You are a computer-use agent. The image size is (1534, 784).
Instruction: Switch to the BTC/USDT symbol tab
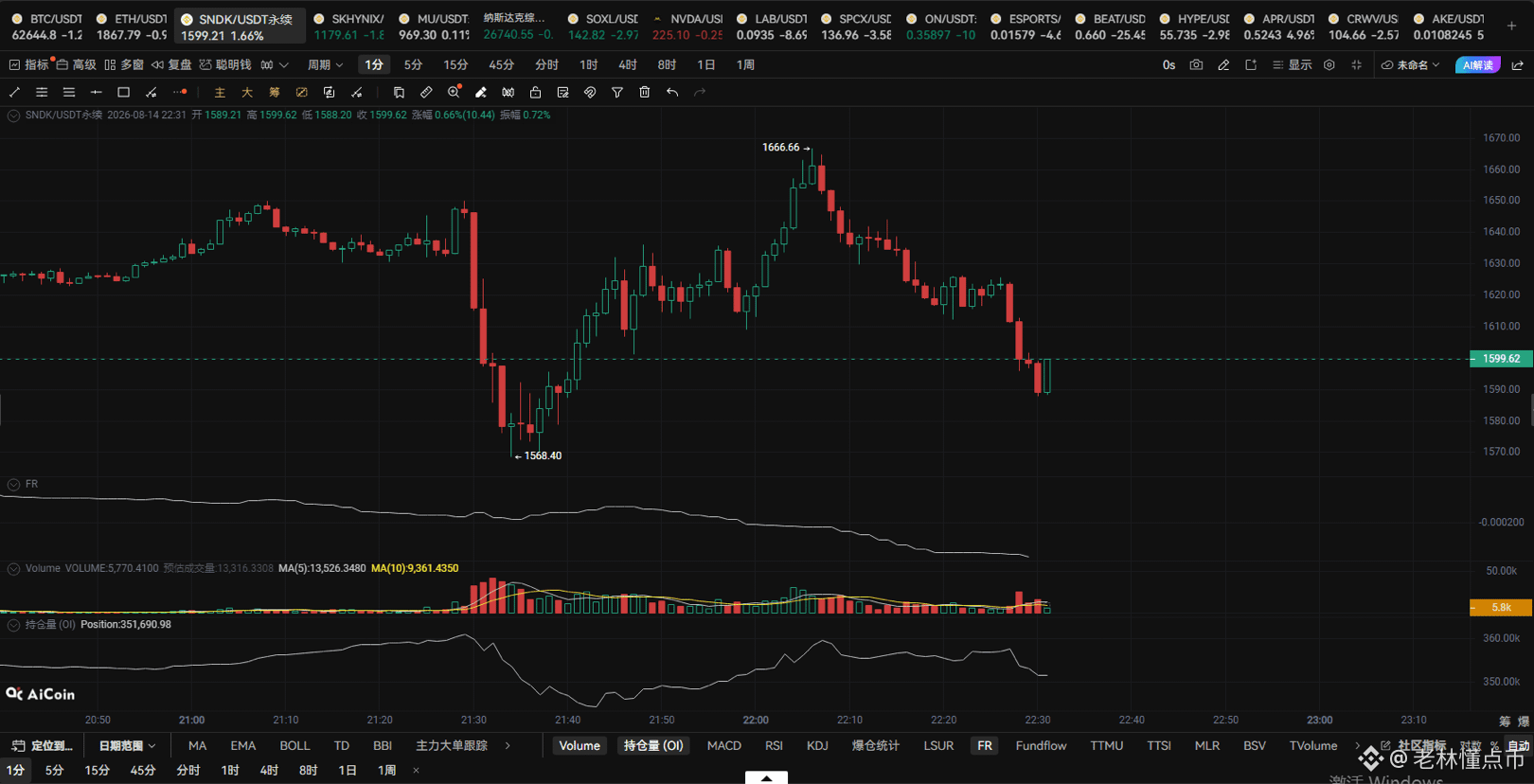point(46,27)
